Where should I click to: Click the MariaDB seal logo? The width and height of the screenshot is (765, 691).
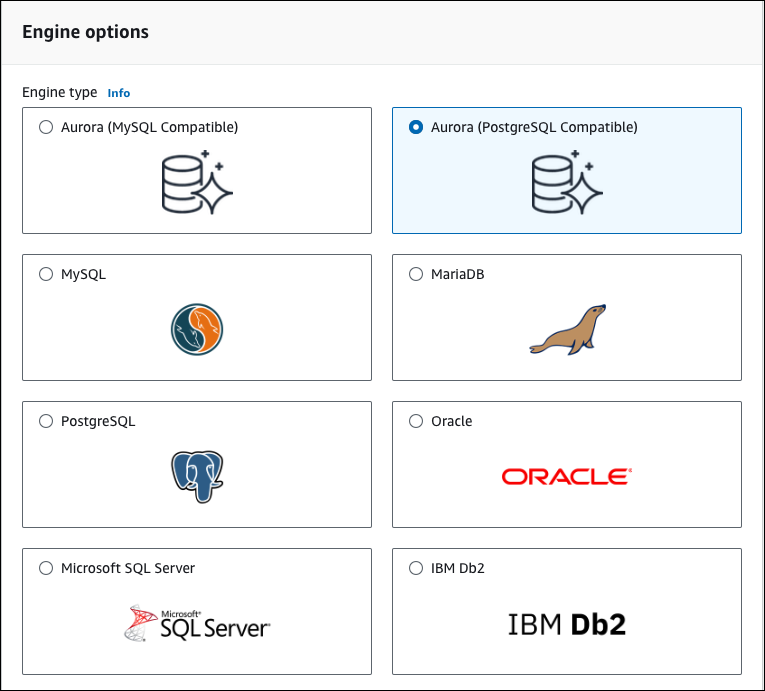click(x=567, y=329)
